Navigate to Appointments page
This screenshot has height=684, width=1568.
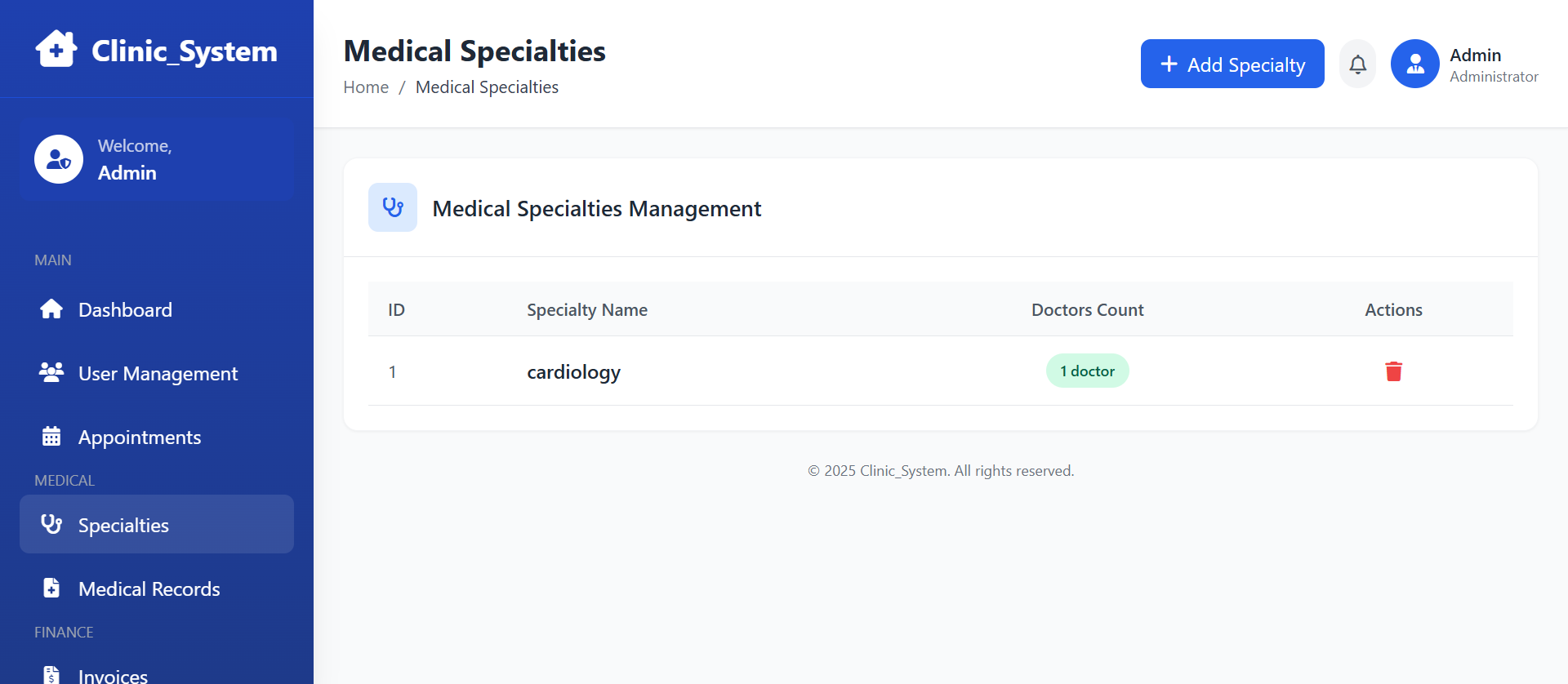pyautogui.click(x=140, y=437)
